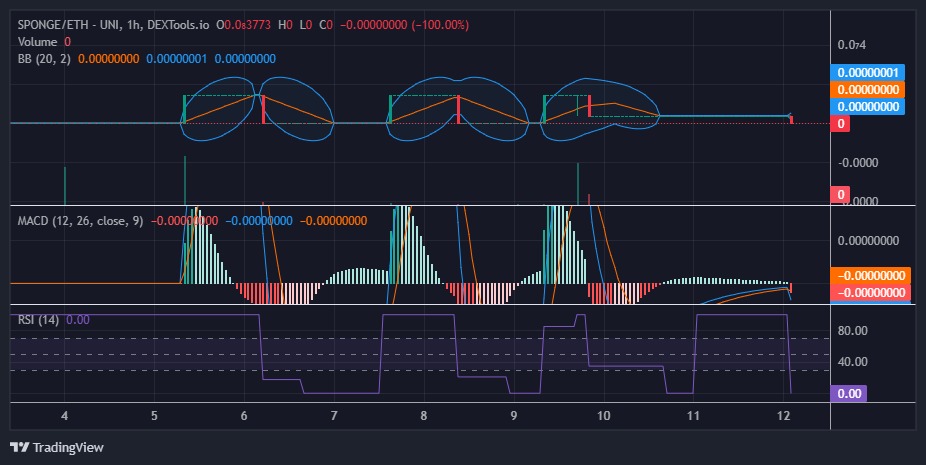Click the red last-price 0 axis tag

(840, 123)
